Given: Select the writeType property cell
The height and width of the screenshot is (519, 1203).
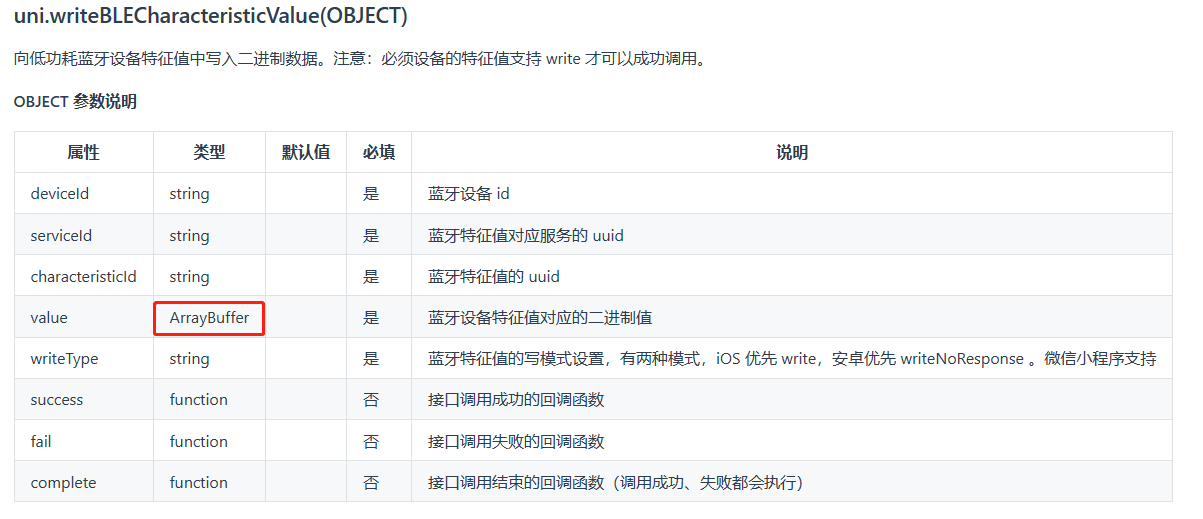Looking at the screenshot, I should [x=84, y=358].
